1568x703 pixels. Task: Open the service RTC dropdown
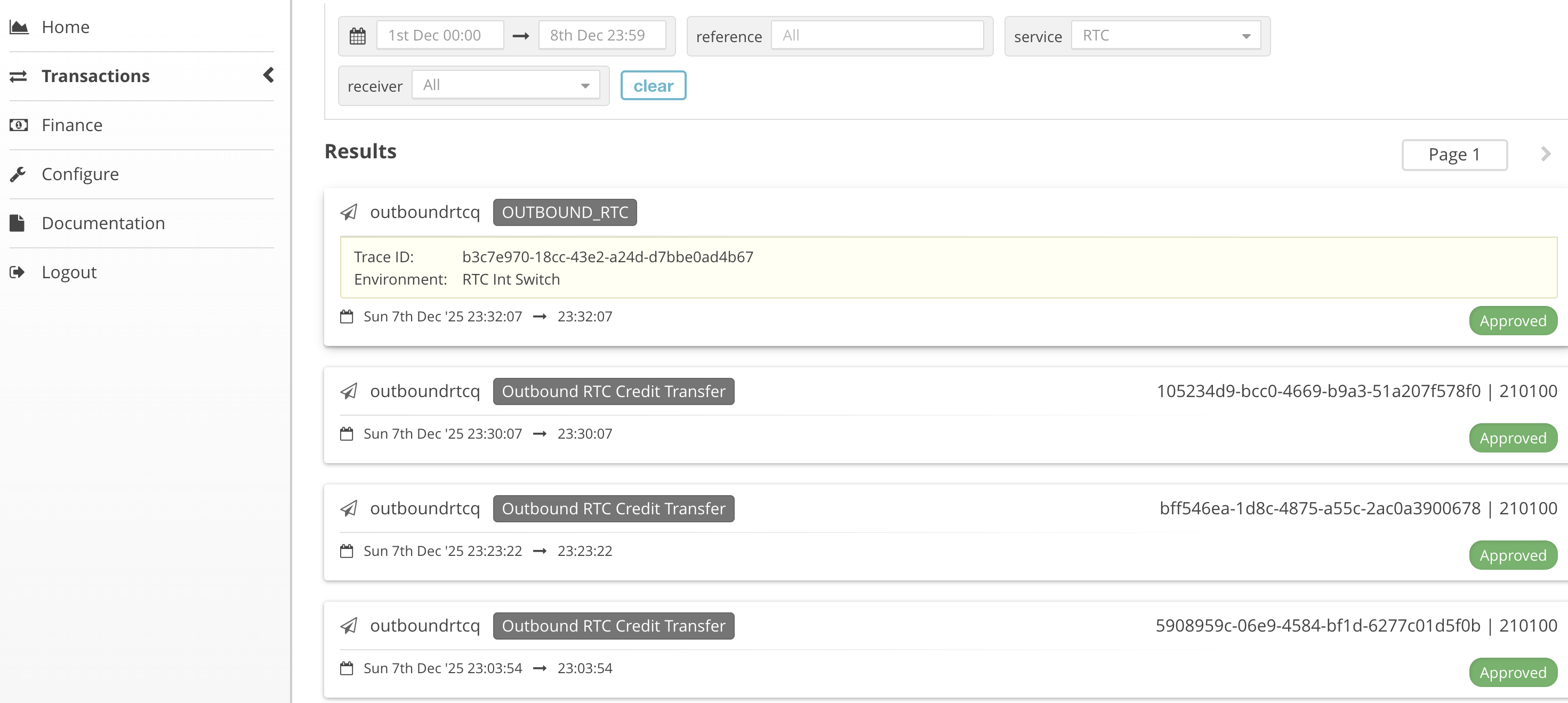pyautogui.click(x=1165, y=36)
